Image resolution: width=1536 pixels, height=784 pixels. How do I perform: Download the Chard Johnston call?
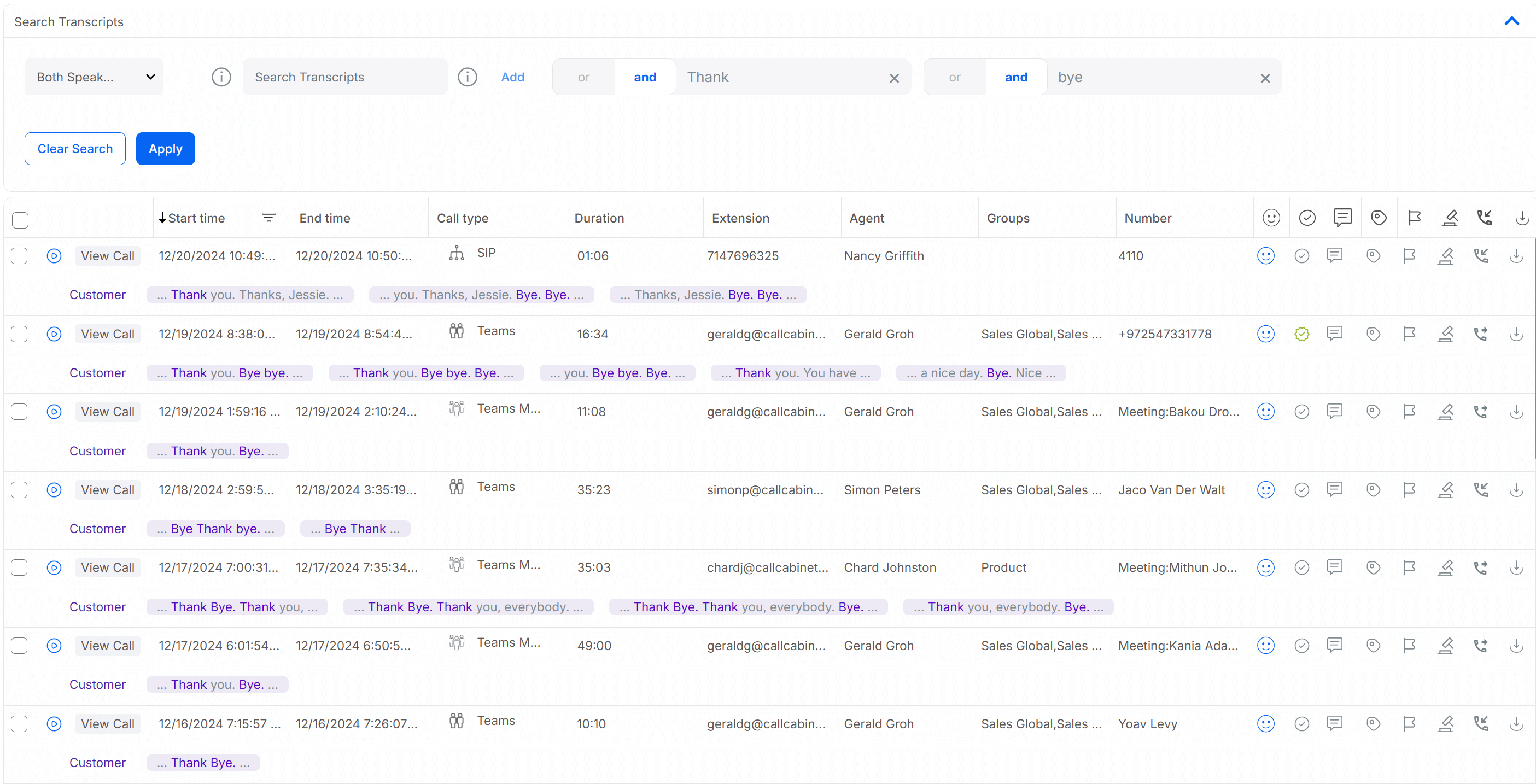[x=1516, y=567]
